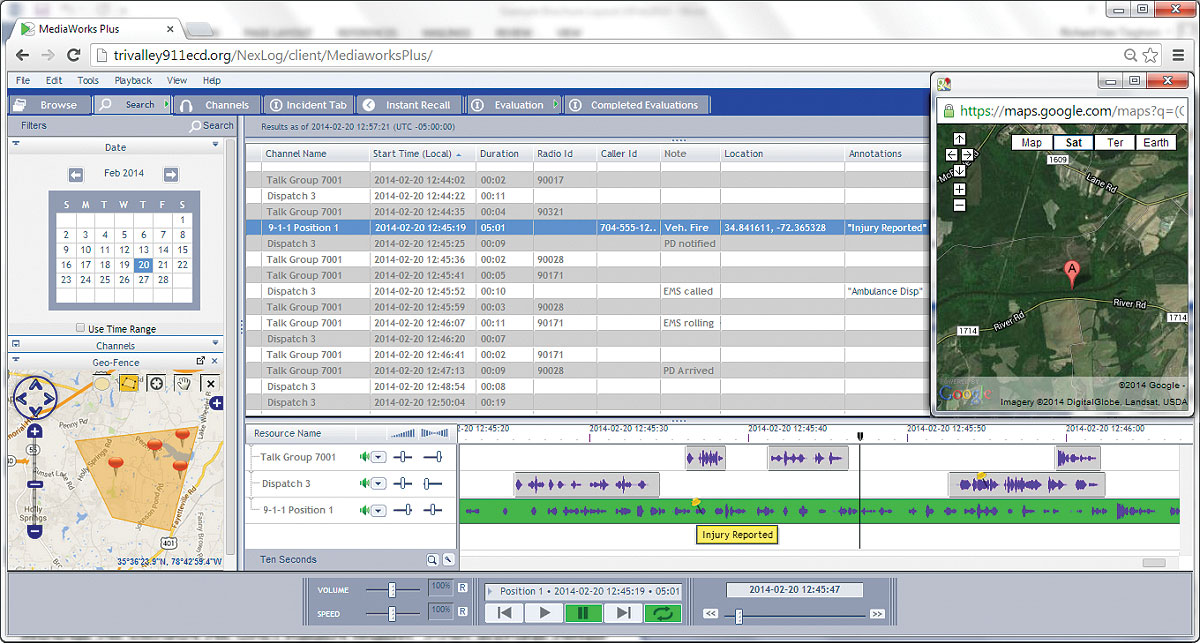Enable the Use Time Range checkbox
1200x644 pixels.
tap(81, 329)
